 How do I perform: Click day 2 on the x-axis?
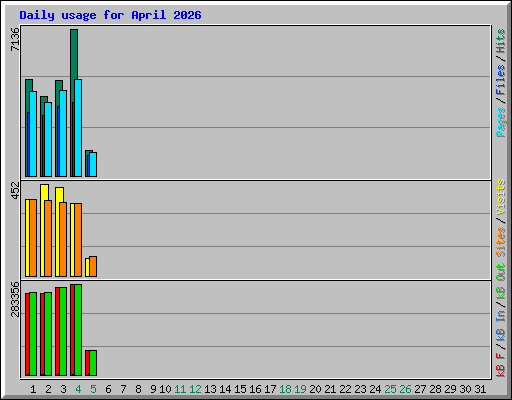48,389
